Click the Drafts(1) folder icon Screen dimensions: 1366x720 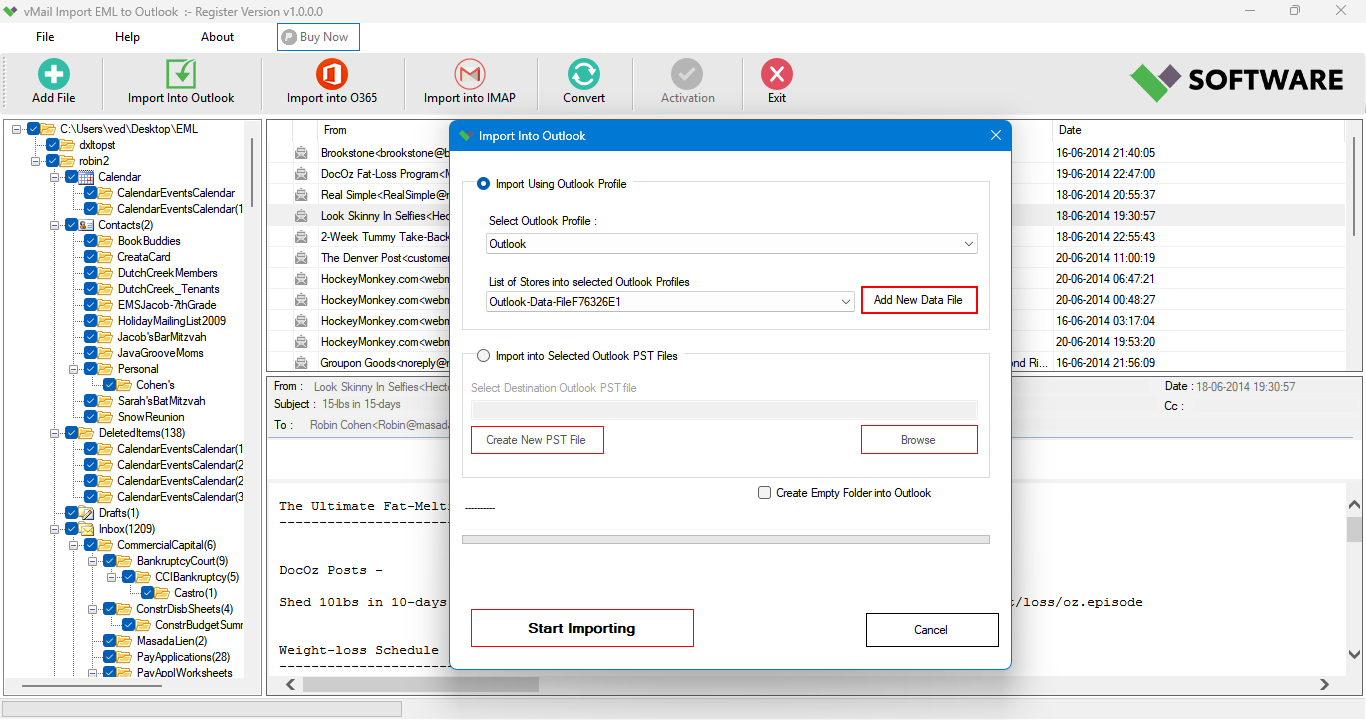pos(87,513)
